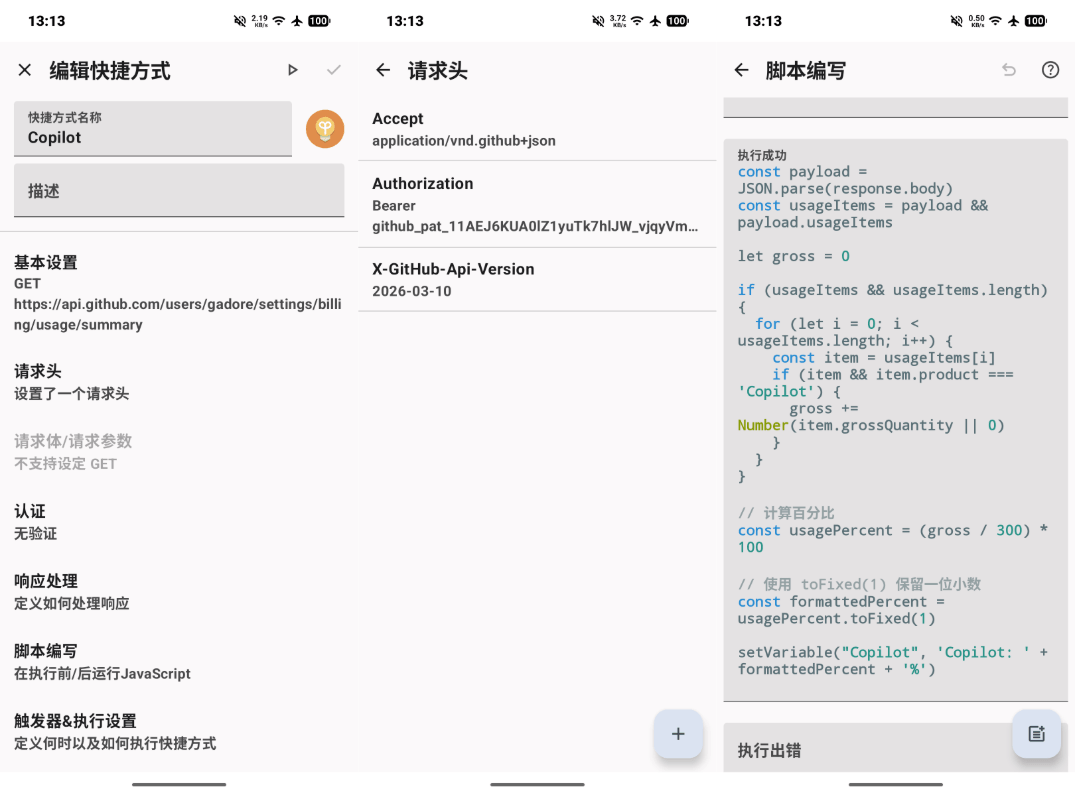The image size is (1075, 793).
Task: Change the orange lightbulb shortcut icon
Action: pos(325,129)
